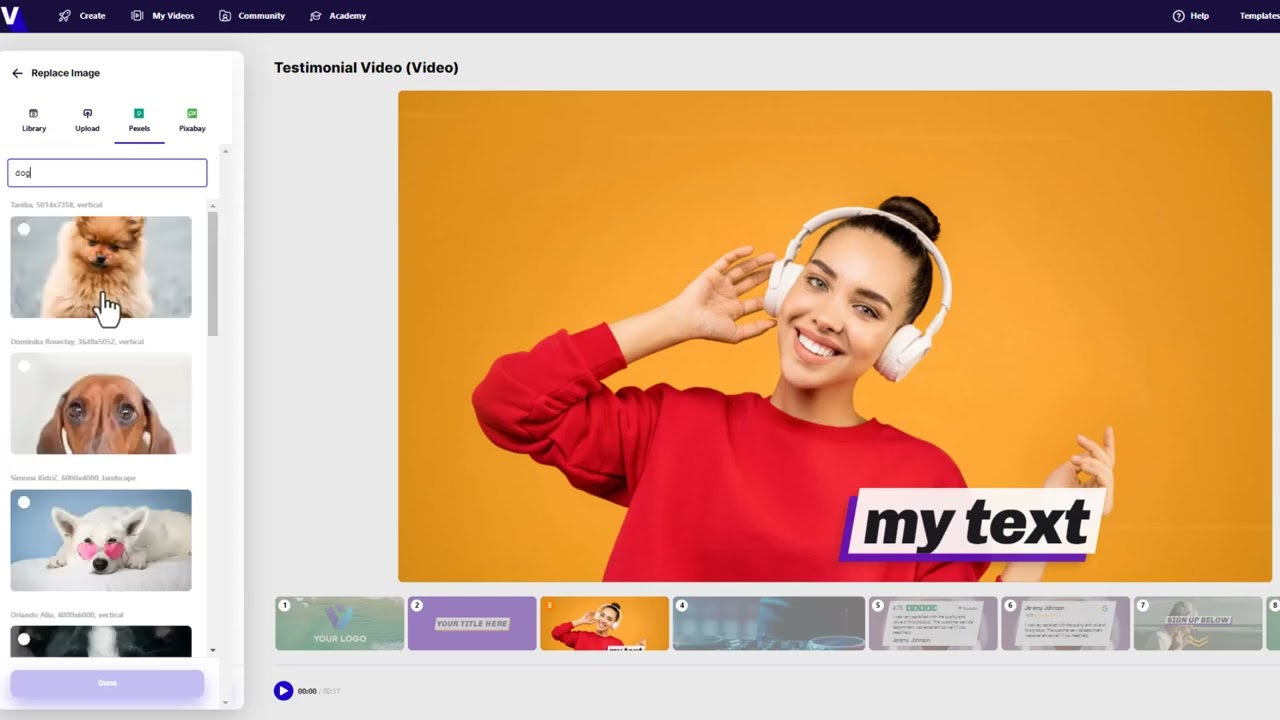
Task: Play the video preview
Action: (283, 691)
